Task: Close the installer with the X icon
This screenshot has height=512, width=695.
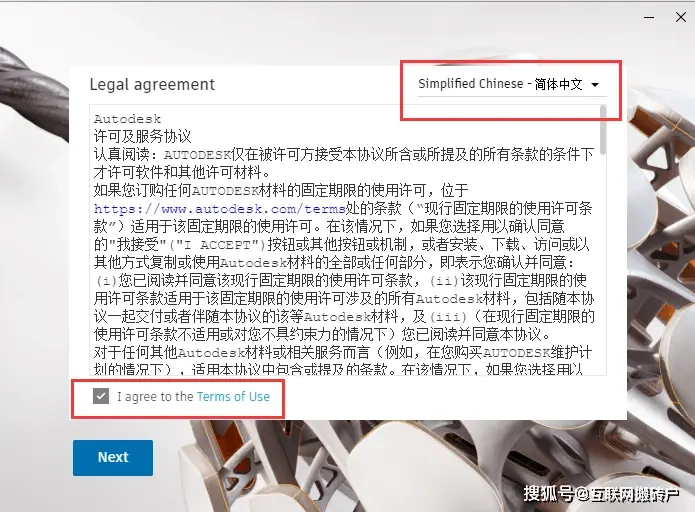Action: click(681, 17)
